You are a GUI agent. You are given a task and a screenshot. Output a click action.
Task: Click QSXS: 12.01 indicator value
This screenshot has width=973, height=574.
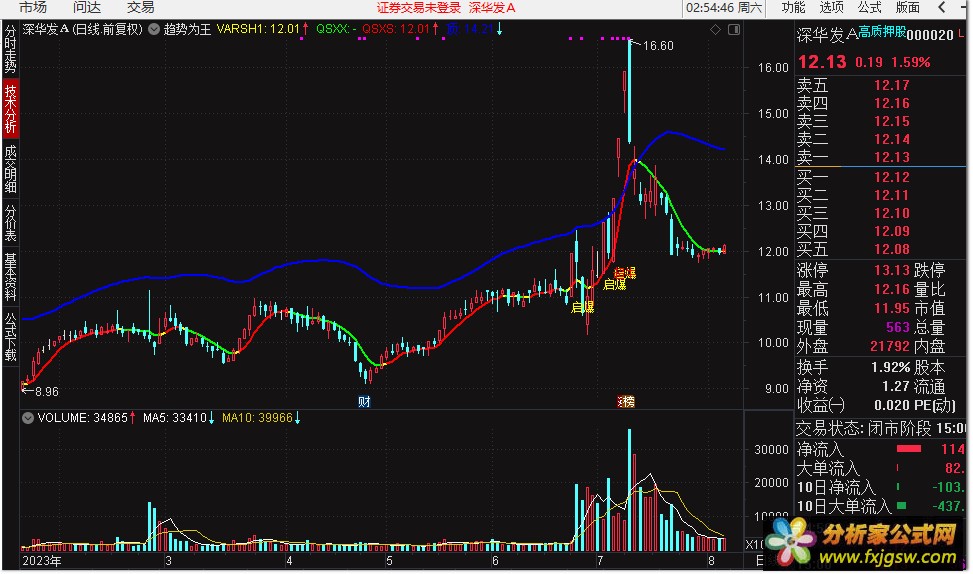click(x=396, y=29)
